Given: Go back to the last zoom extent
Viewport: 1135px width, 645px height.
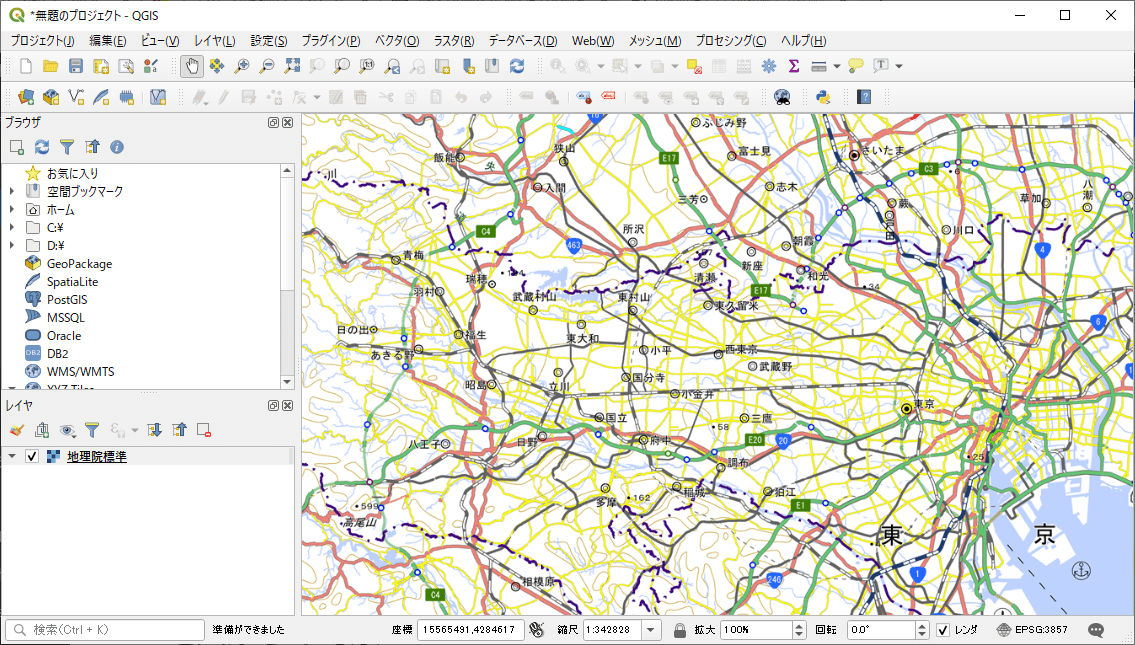Looking at the screenshot, I should pyautogui.click(x=392, y=67).
